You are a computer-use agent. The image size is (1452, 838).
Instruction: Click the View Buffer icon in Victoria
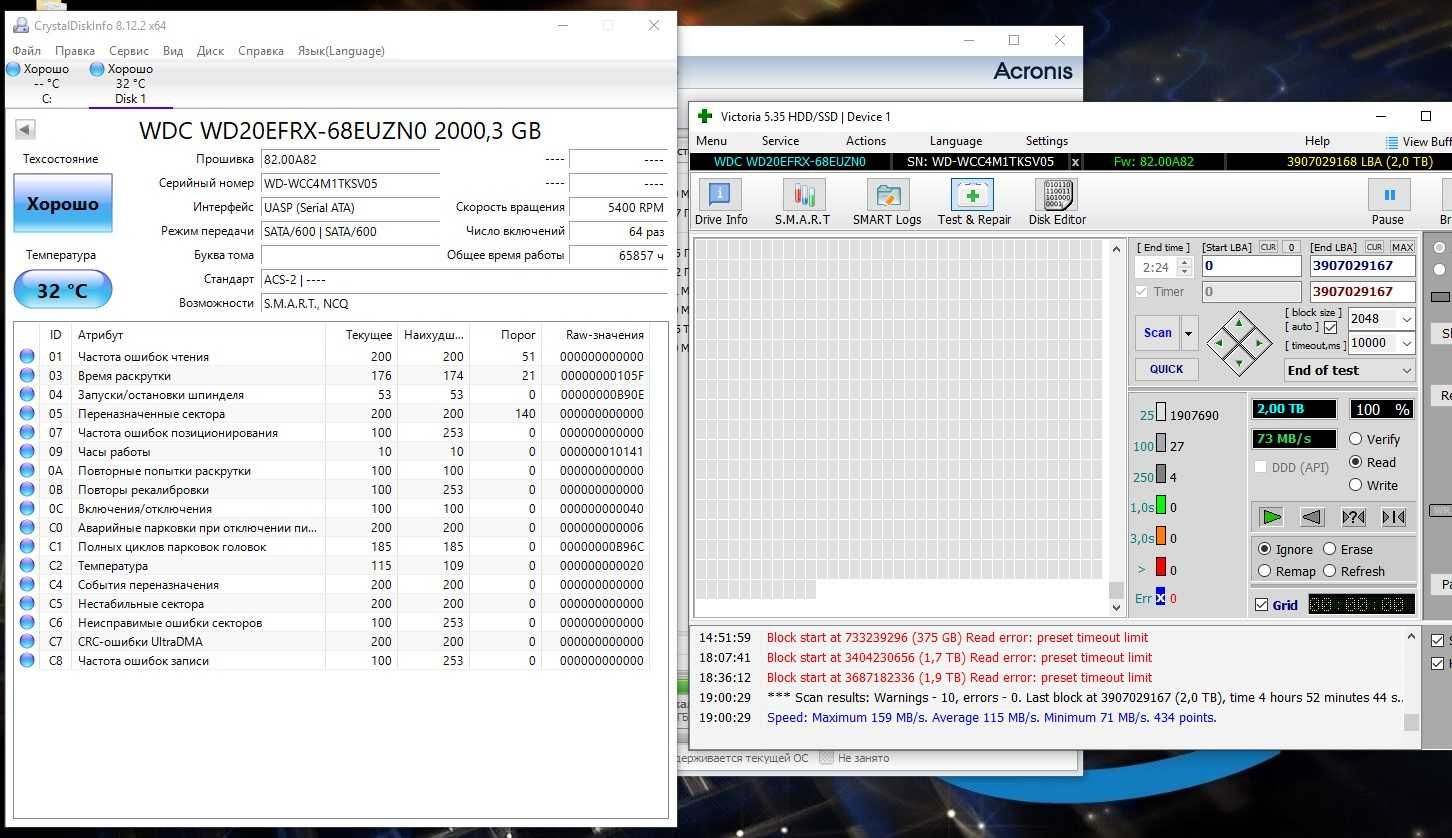pyautogui.click(x=1392, y=142)
